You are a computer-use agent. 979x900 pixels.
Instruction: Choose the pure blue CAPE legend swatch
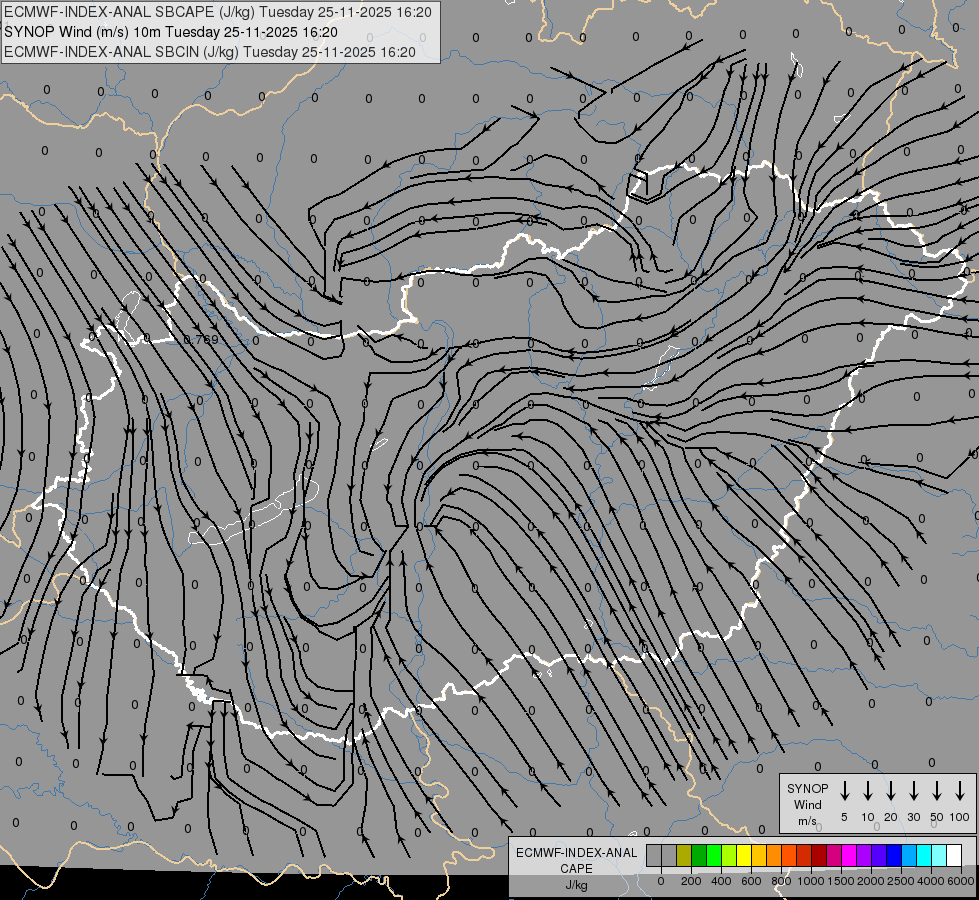[x=893, y=855]
